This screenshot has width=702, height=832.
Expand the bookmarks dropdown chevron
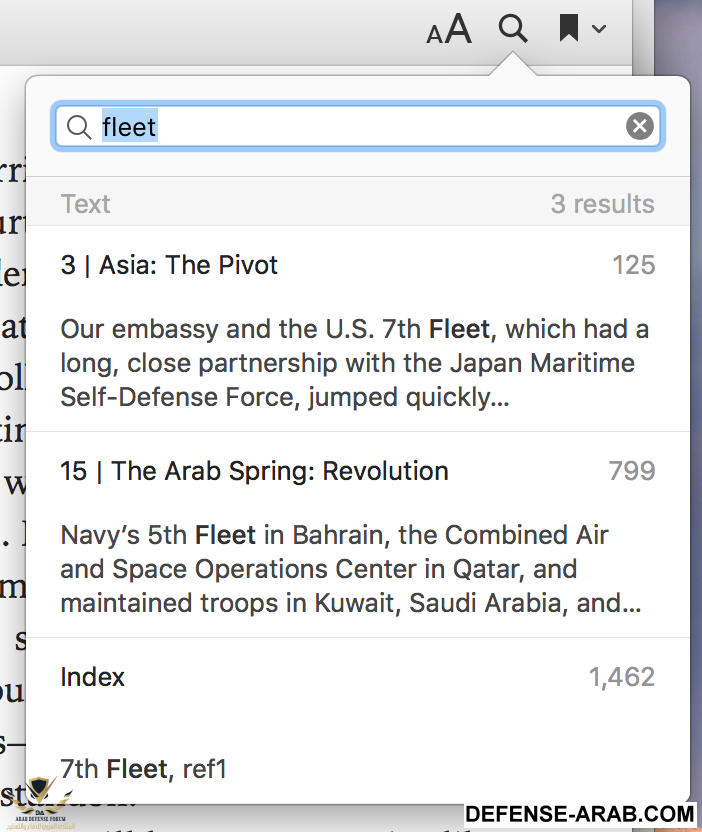[599, 30]
